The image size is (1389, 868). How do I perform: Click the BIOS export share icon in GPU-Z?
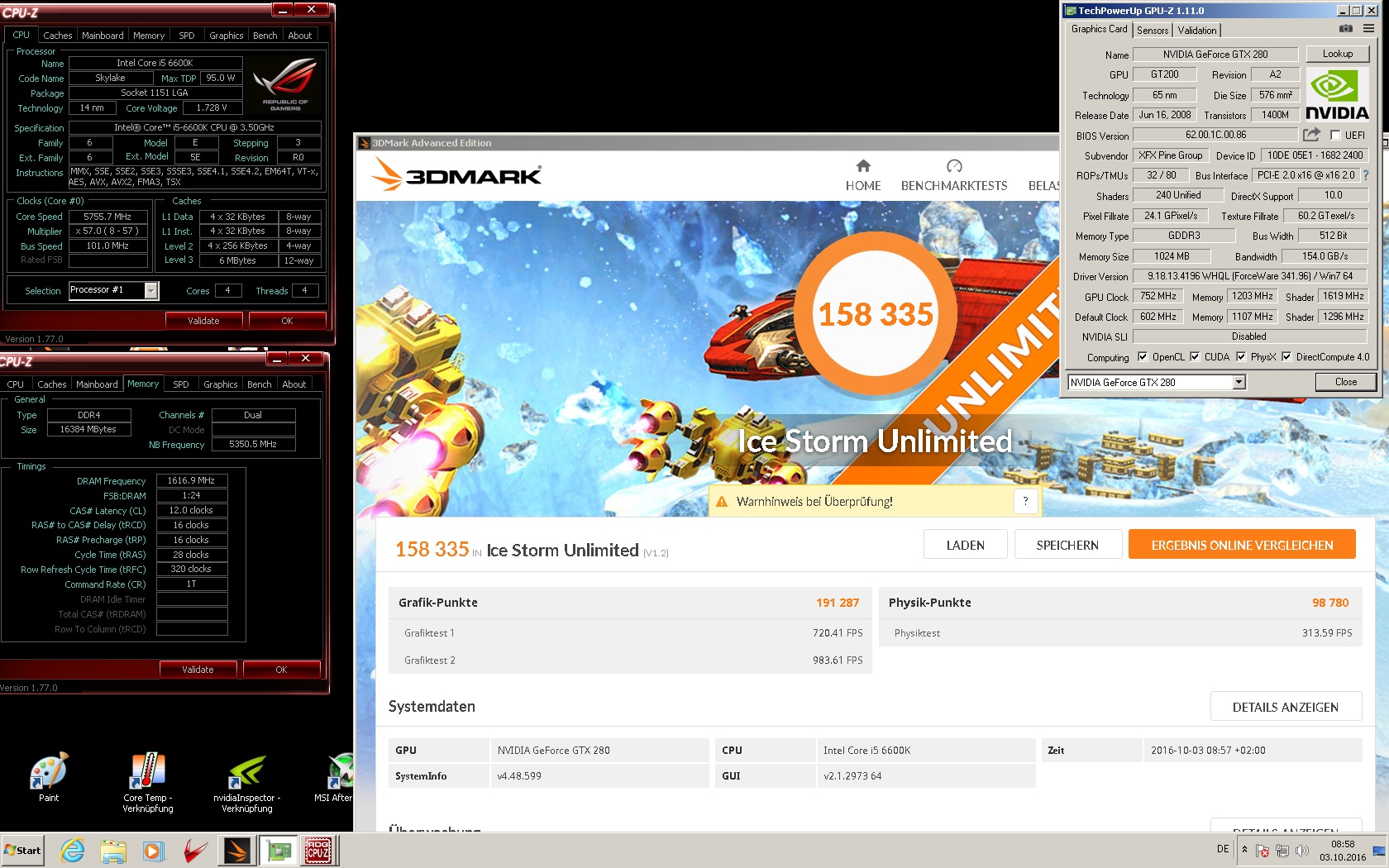pyautogui.click(x=1311, y=135)
